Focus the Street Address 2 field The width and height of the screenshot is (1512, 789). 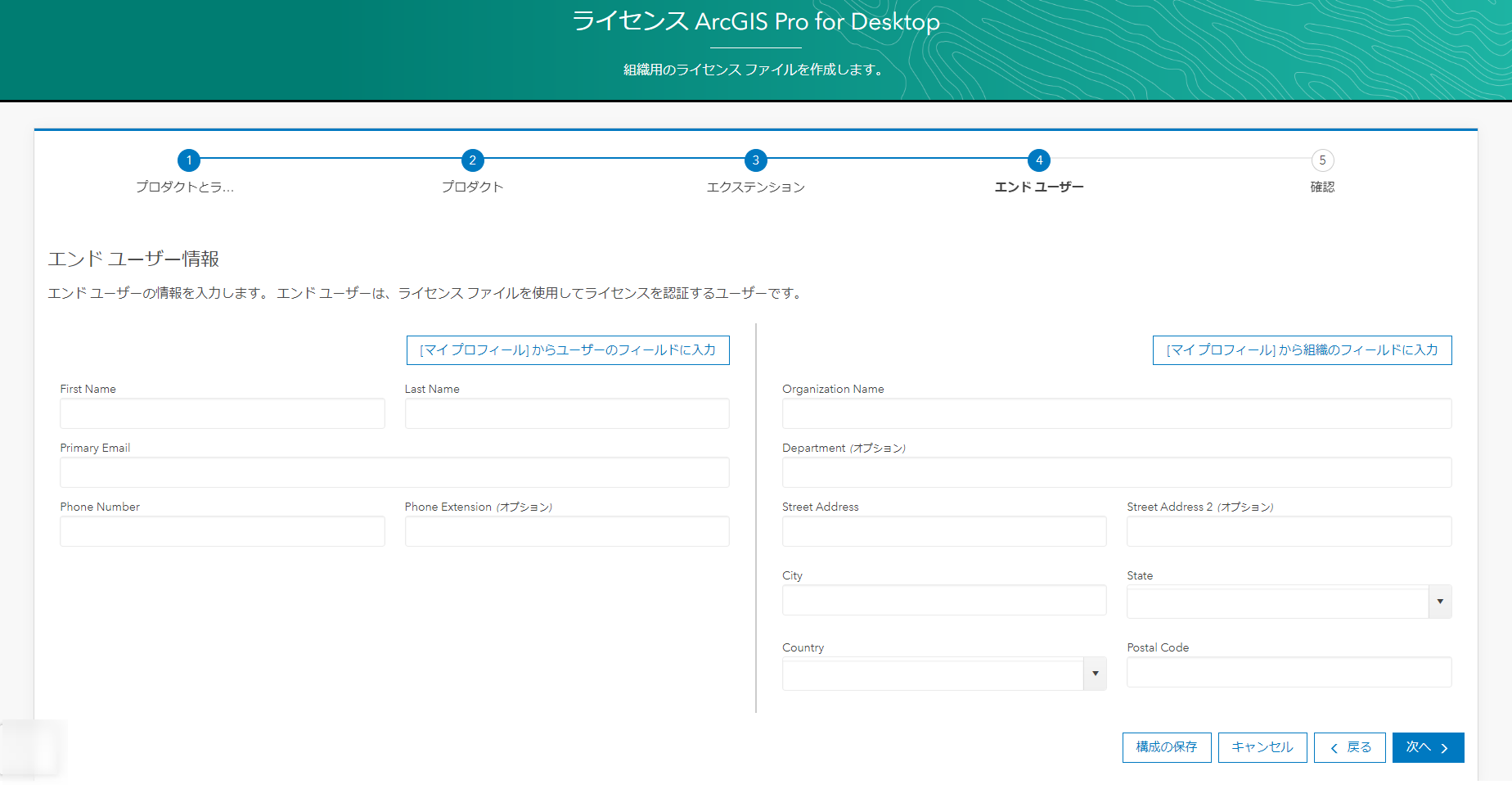(x=1289, y=531)
